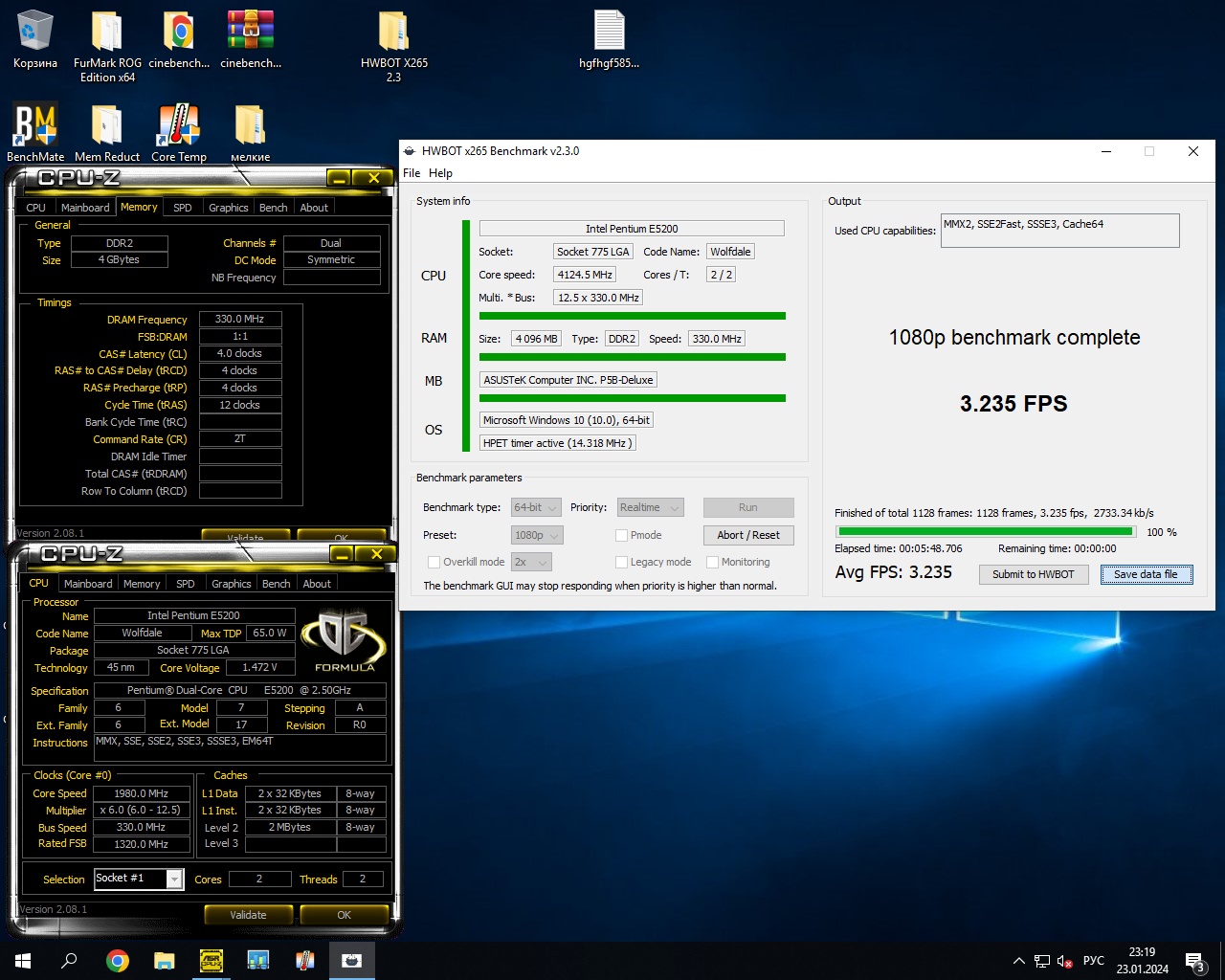The image size is (1225, 980).
Task: Click the ASUSTeK P5B-Deluxe motherboard field
Action: 568,380
